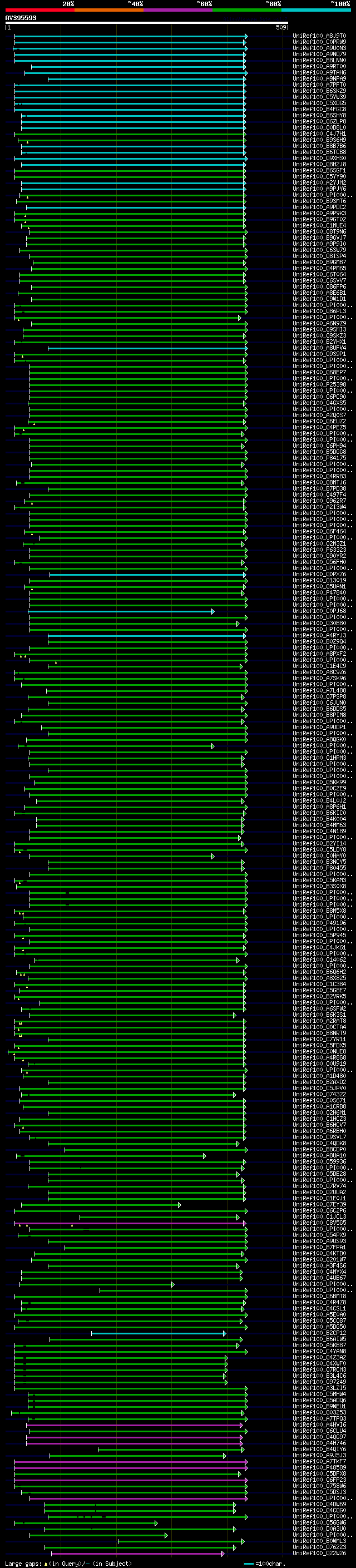Select hit label UniRef100_A9J5J3
This screenshot has height=1568, width=356.
pos(319,1455)
